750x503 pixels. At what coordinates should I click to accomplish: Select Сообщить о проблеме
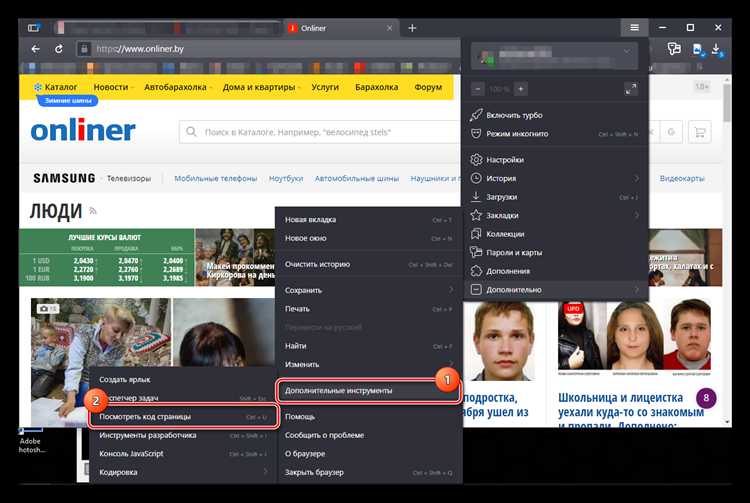[x=368, y=436]
